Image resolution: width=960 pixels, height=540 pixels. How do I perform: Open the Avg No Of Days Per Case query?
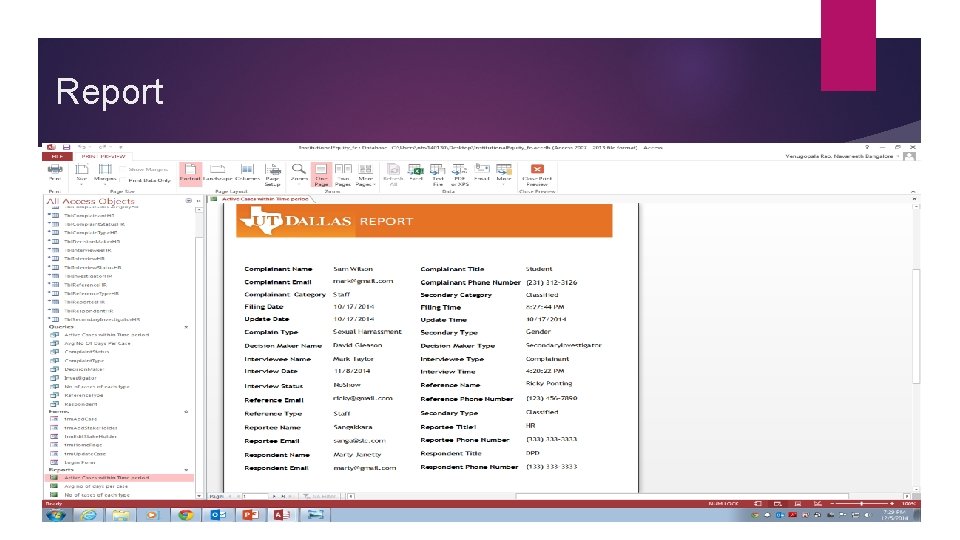pyautogui.click(x=97, y=343)
